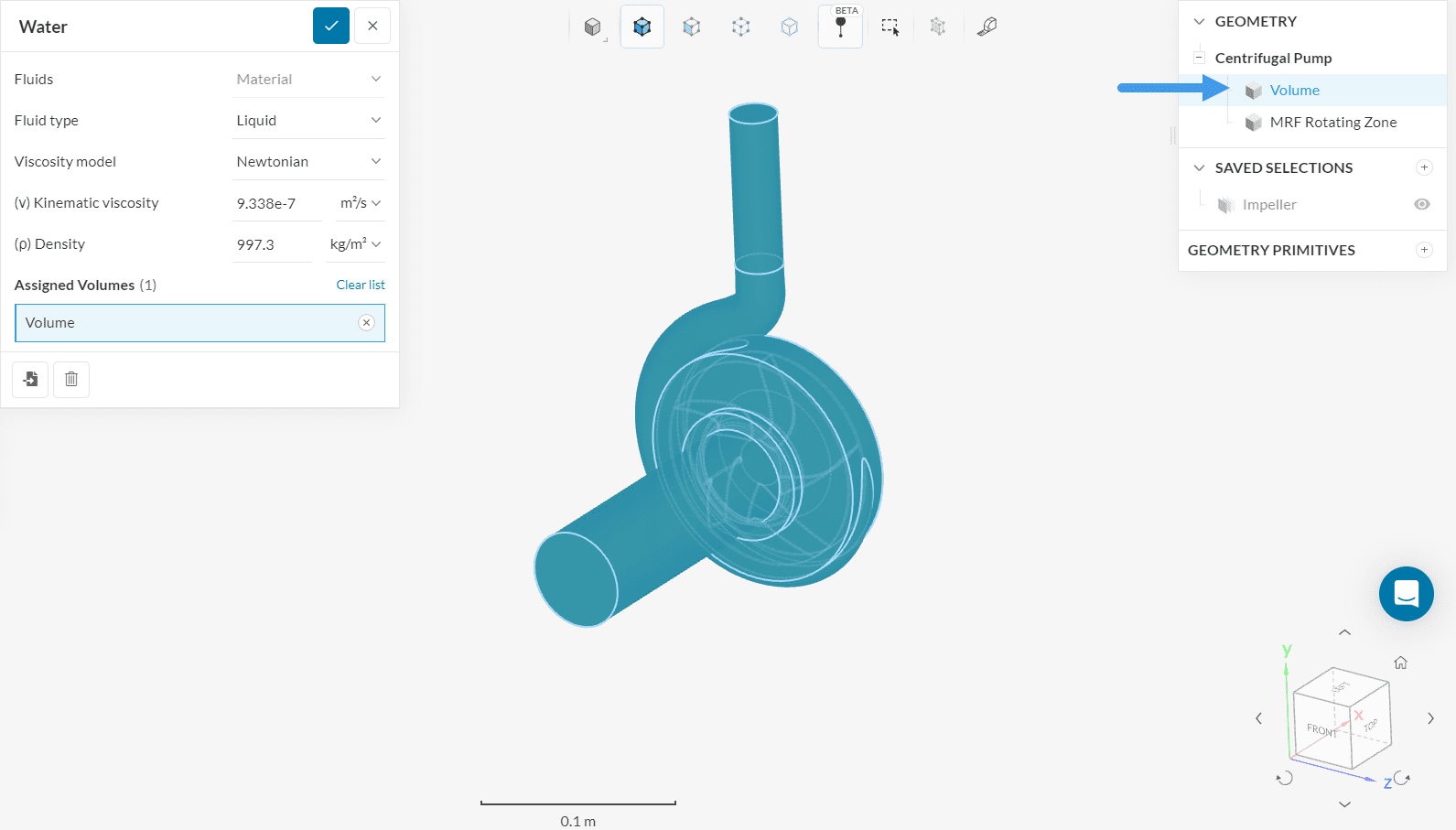Activate the box selection tool
This screenshot has height=830, width=1456.
tap(890, 27)
